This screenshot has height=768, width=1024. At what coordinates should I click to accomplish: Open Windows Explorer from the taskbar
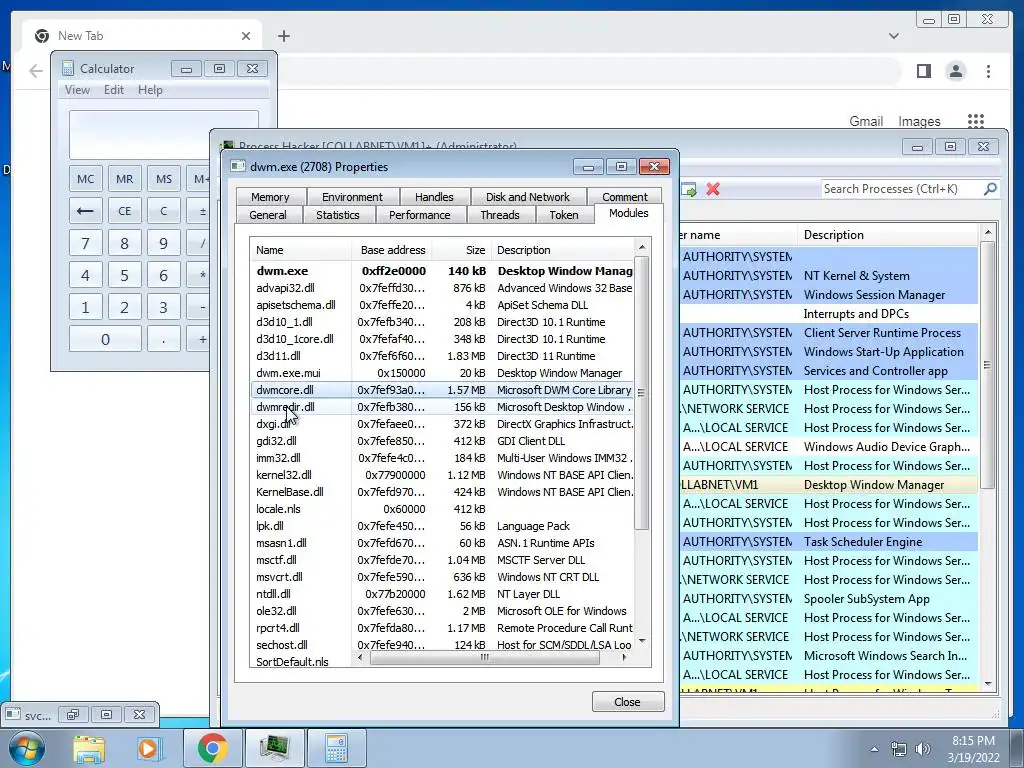click(x=88, y=748)
